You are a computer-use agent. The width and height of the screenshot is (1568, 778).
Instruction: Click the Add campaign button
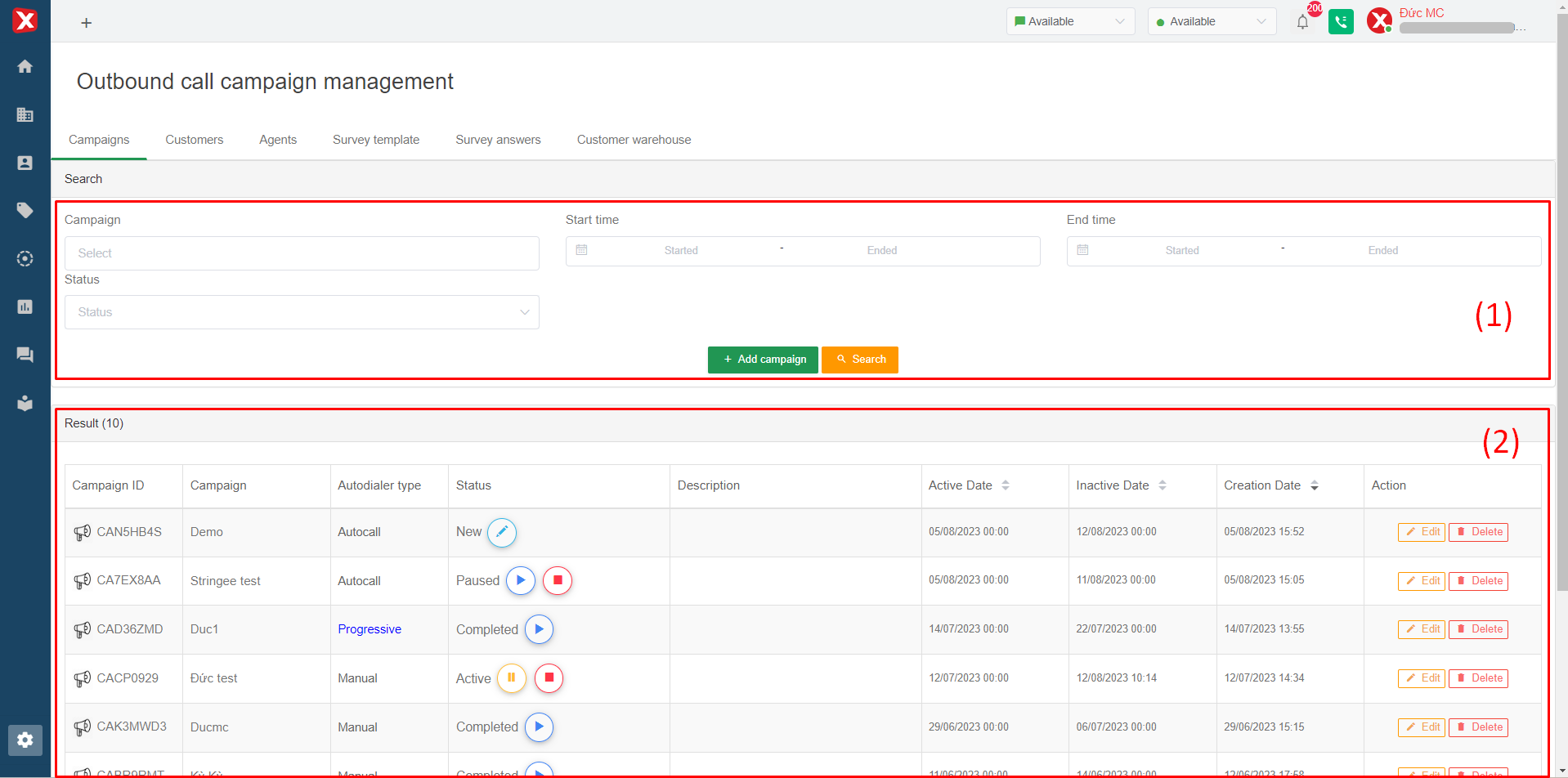pyautogui.click(x=763, y=360)
